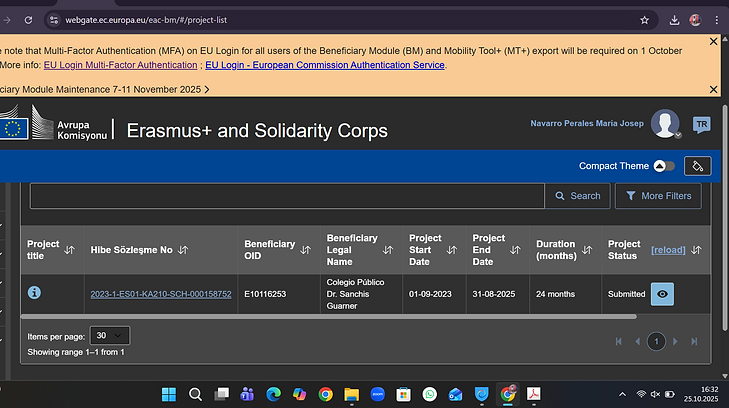
Task: Sort by Project Start Date column
Action: click(451, 250)
